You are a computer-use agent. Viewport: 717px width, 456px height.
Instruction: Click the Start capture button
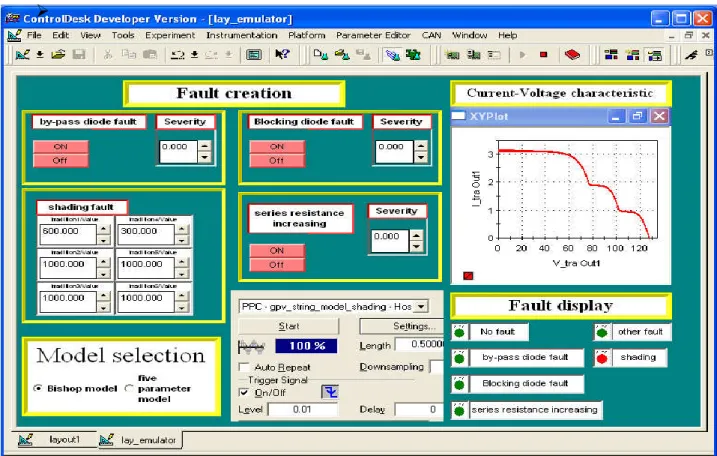(x=289, y=326)
